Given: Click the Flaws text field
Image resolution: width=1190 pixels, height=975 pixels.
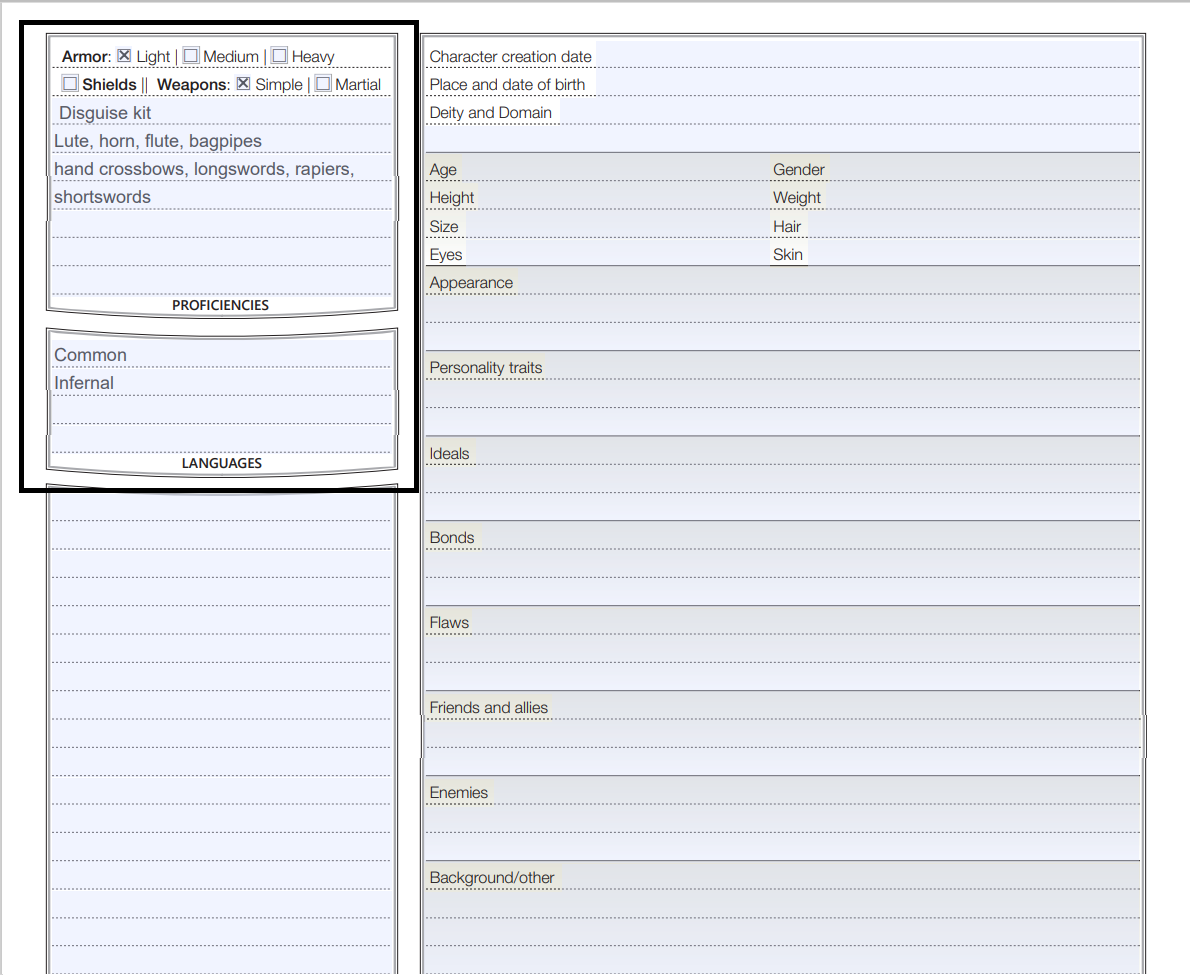Looking at the screenshot, I should click(782, 649).
